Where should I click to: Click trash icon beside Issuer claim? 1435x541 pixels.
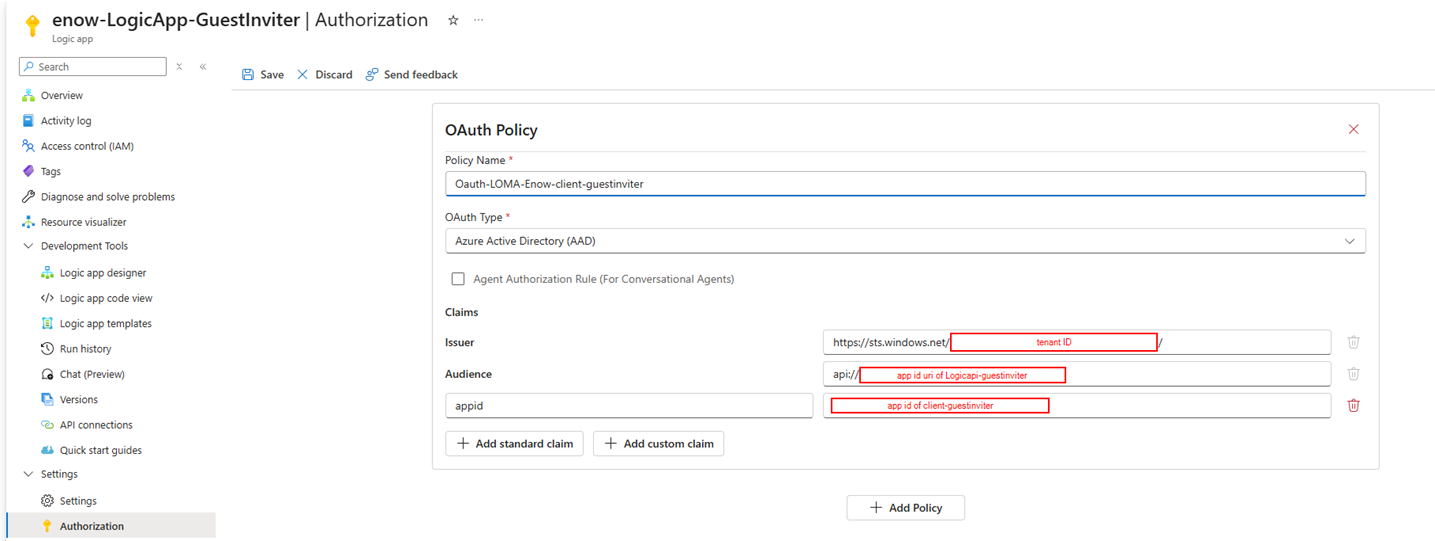[1353, 342]
